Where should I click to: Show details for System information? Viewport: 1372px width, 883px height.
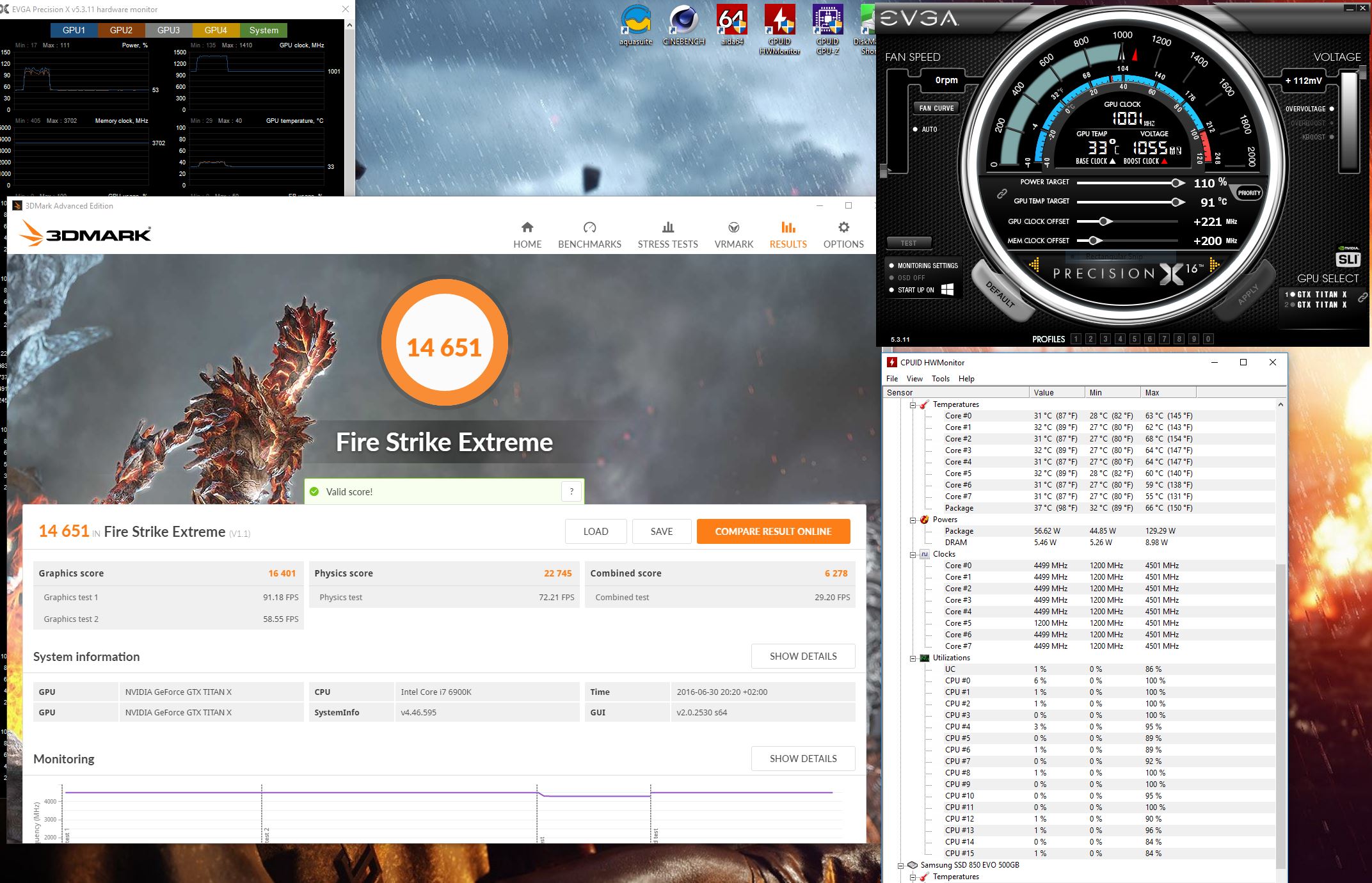[803, 656]
